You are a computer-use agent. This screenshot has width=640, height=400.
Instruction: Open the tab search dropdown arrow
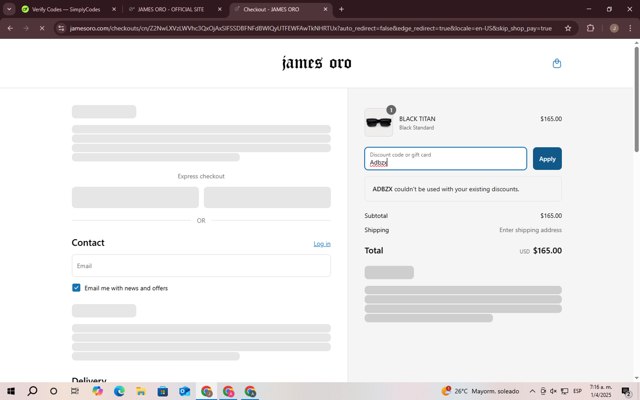click(x=9, y=9)
